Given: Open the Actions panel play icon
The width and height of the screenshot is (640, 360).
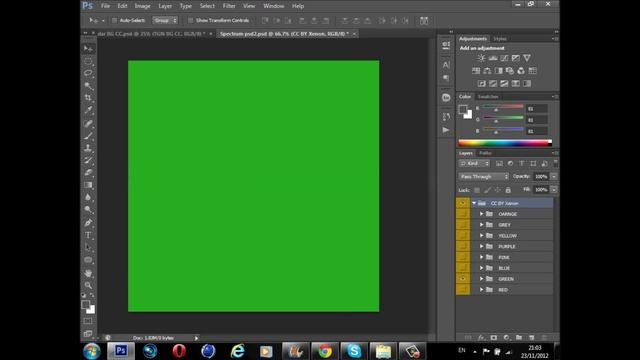Looking at the screenshot, I should pyautogui.click(x=446, y=130).
